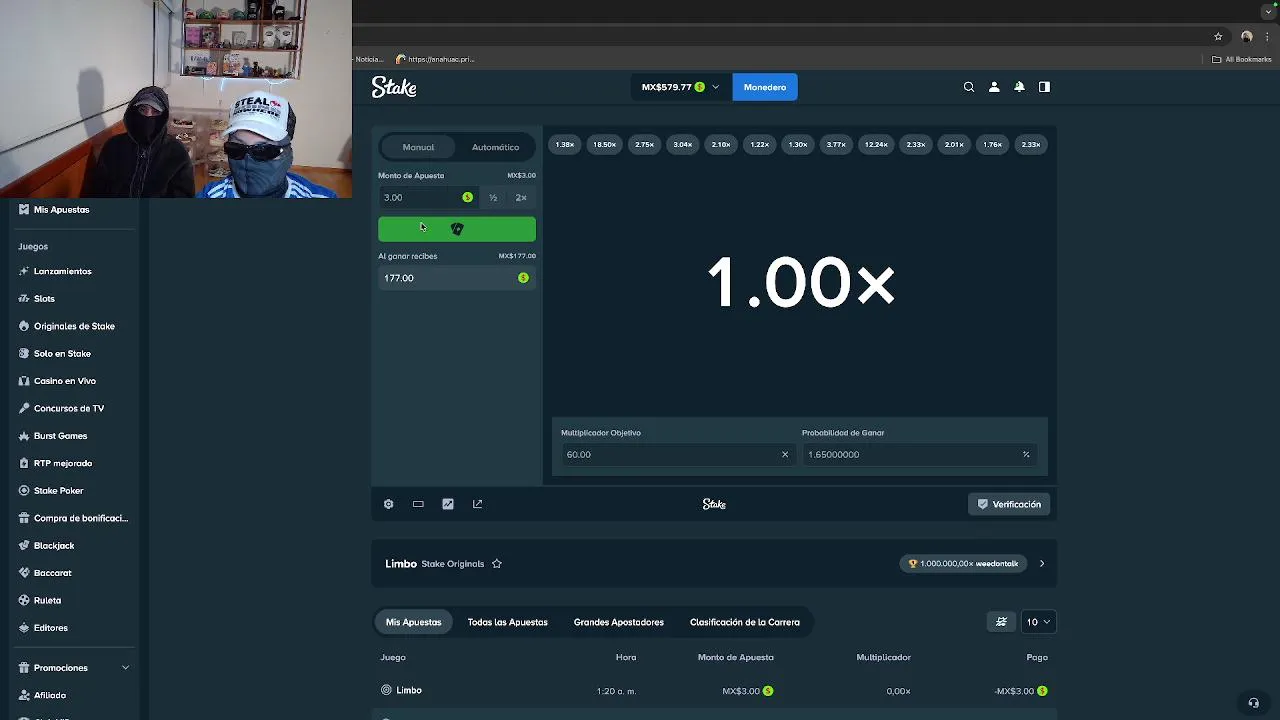The width and height of the screenshot is (1280, 720).
Task: Open the Blackjack cards icon
Action: [23, 546]
